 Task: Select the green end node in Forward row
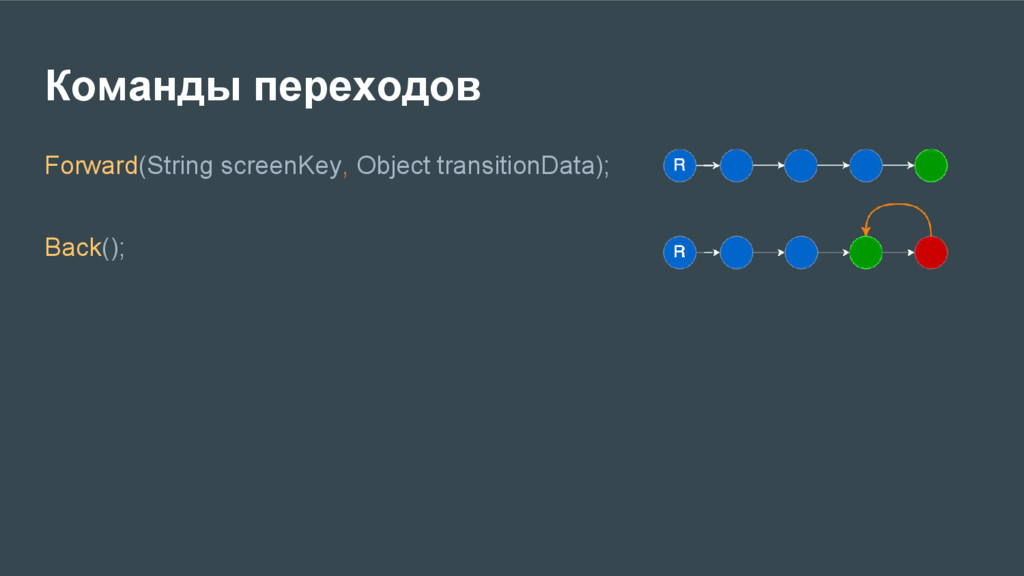tap(931, 165)
